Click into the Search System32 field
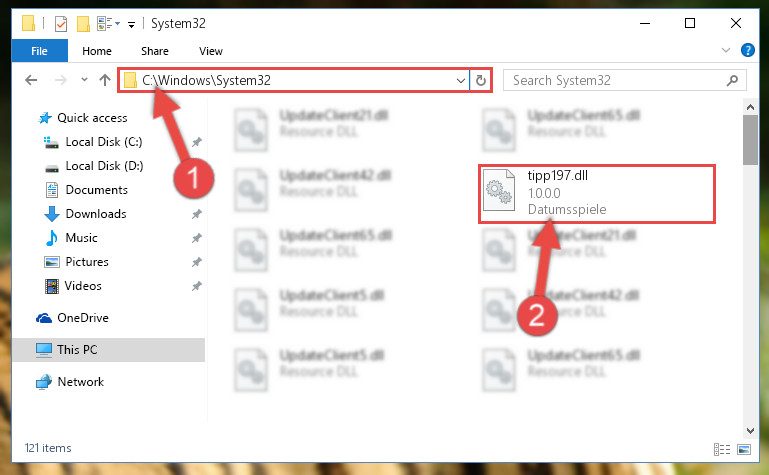769x475 pixels. (618, 80)
